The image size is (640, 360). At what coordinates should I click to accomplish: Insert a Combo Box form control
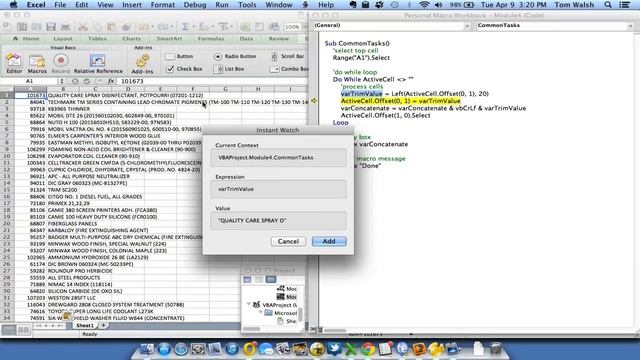(289, 69)
